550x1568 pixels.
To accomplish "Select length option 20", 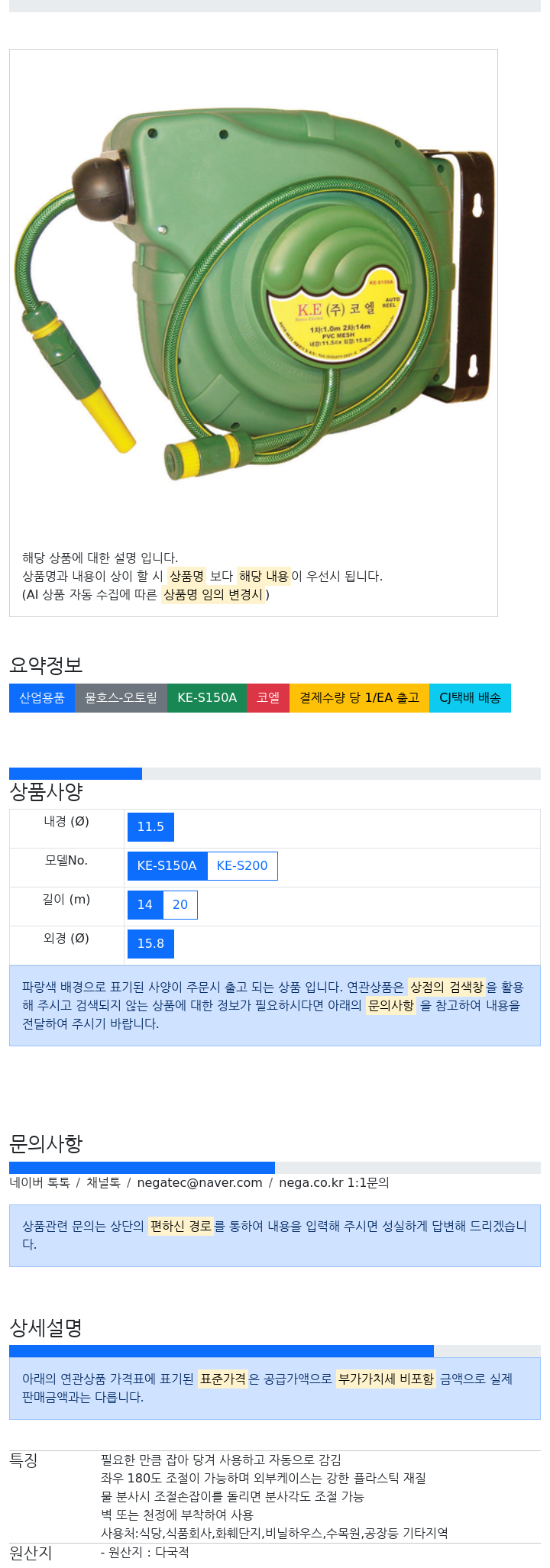I will tap(180, 905).
